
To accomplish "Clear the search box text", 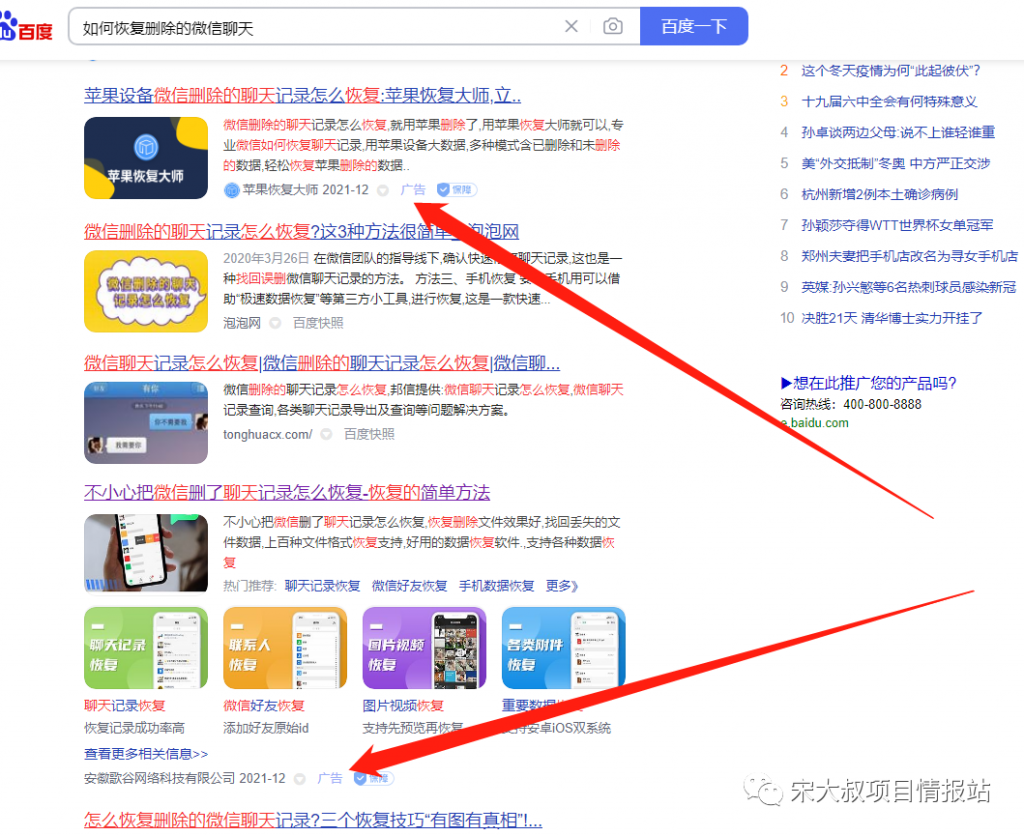I will click(571, 26).
